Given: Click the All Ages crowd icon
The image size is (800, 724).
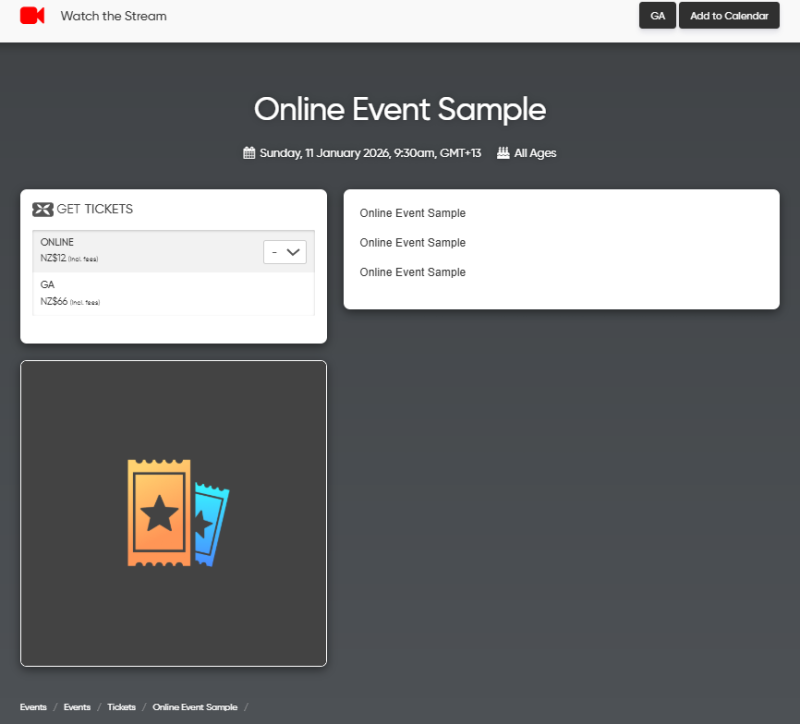Looking at the screenshot, I should point(503,153).
